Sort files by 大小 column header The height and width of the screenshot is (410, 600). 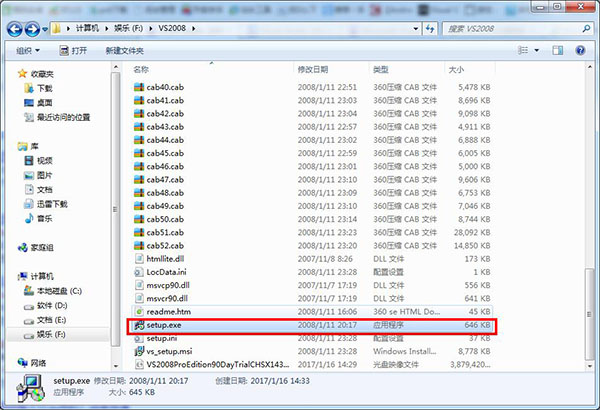456,71
